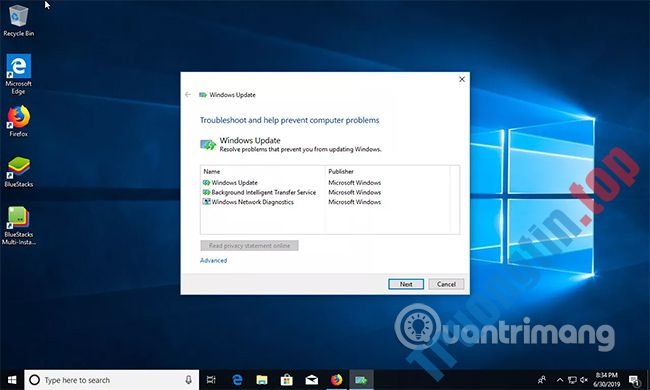Click the microphone icon in search box
This screenshot has width=650, height=390.
coord(189,380)
